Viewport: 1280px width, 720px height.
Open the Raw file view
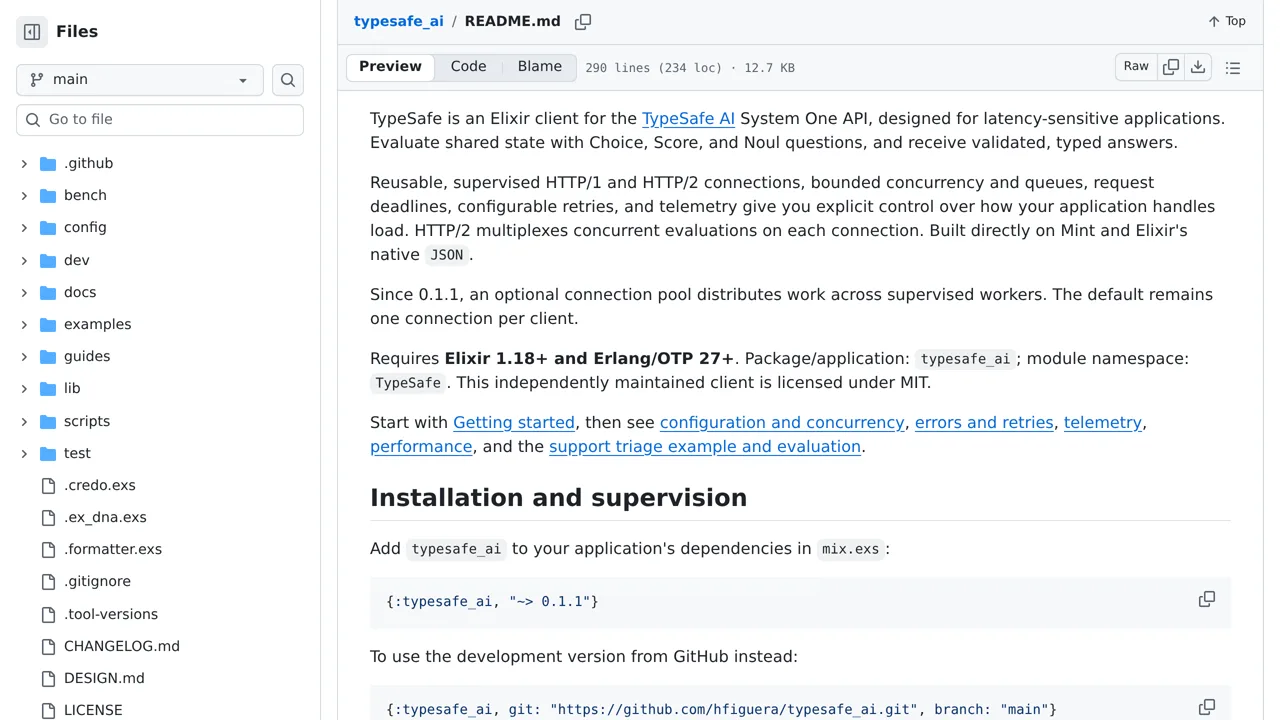(x=1136, y=67)
